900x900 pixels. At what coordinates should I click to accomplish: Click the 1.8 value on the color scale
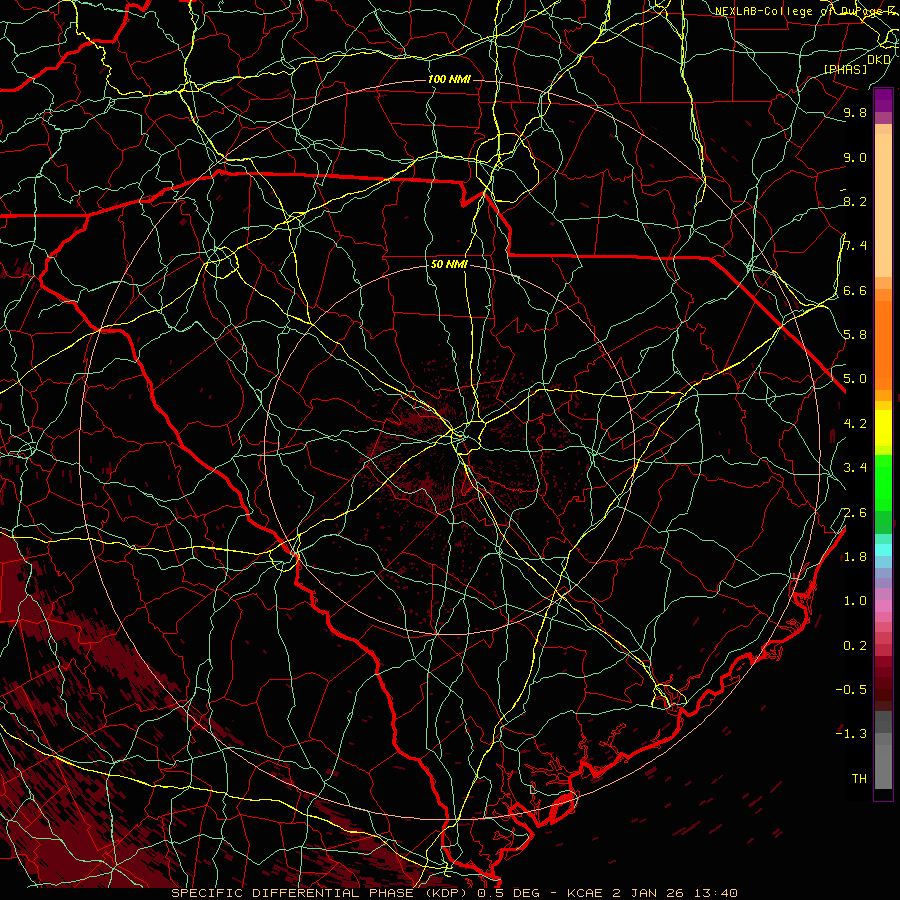click(855, 557)
